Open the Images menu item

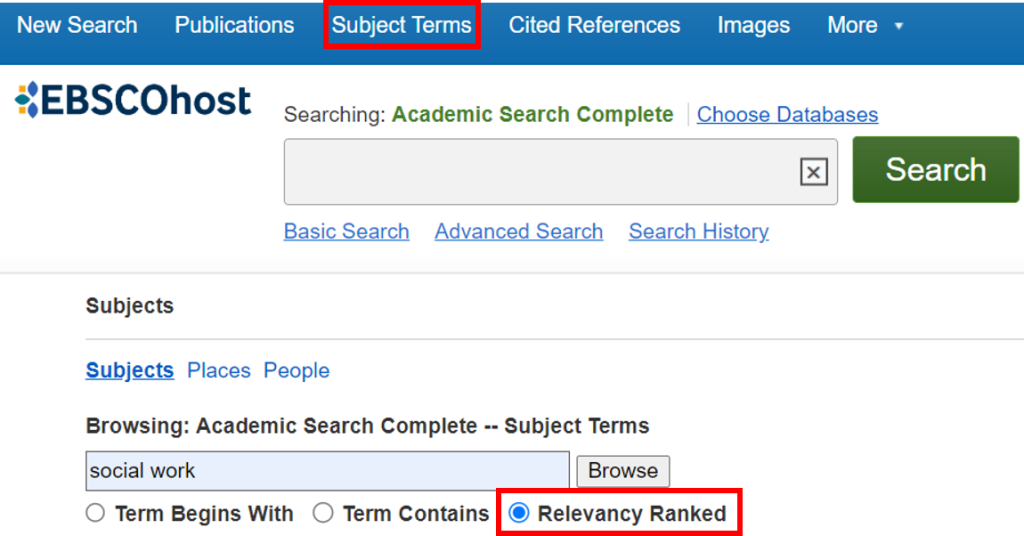coord(754,25)
